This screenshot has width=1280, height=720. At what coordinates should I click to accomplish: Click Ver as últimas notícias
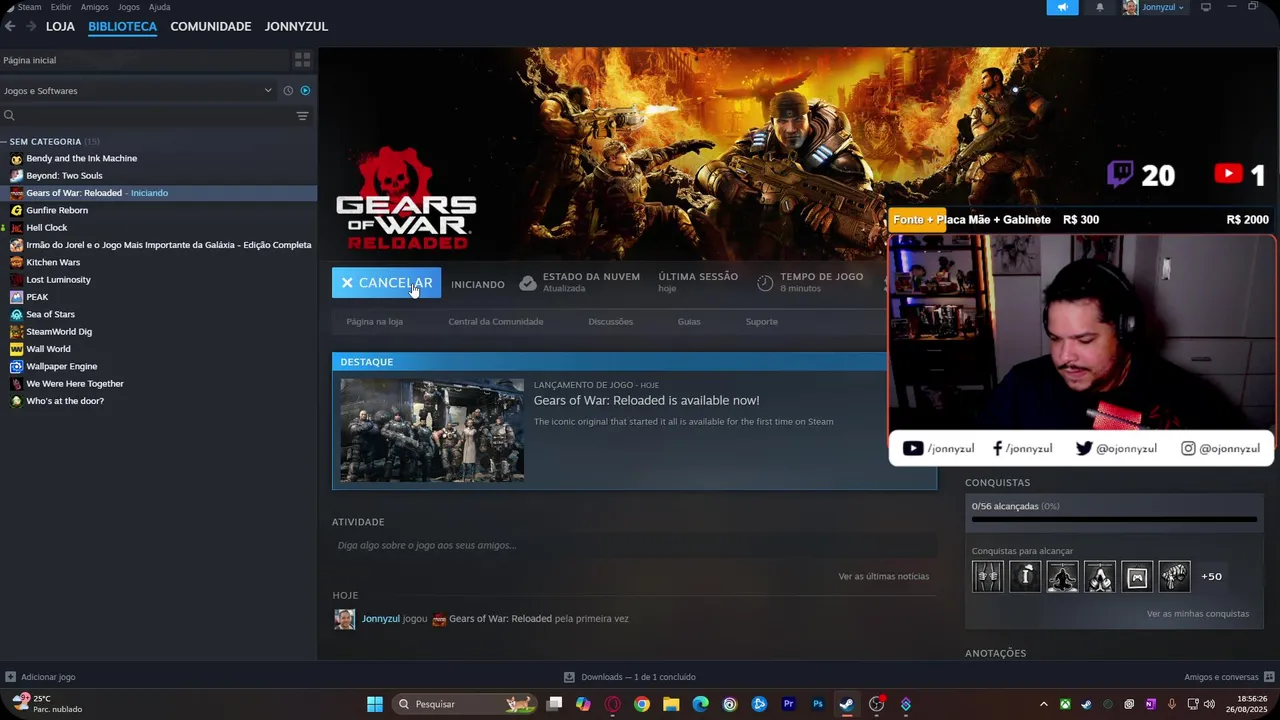(x=884, y=576)
